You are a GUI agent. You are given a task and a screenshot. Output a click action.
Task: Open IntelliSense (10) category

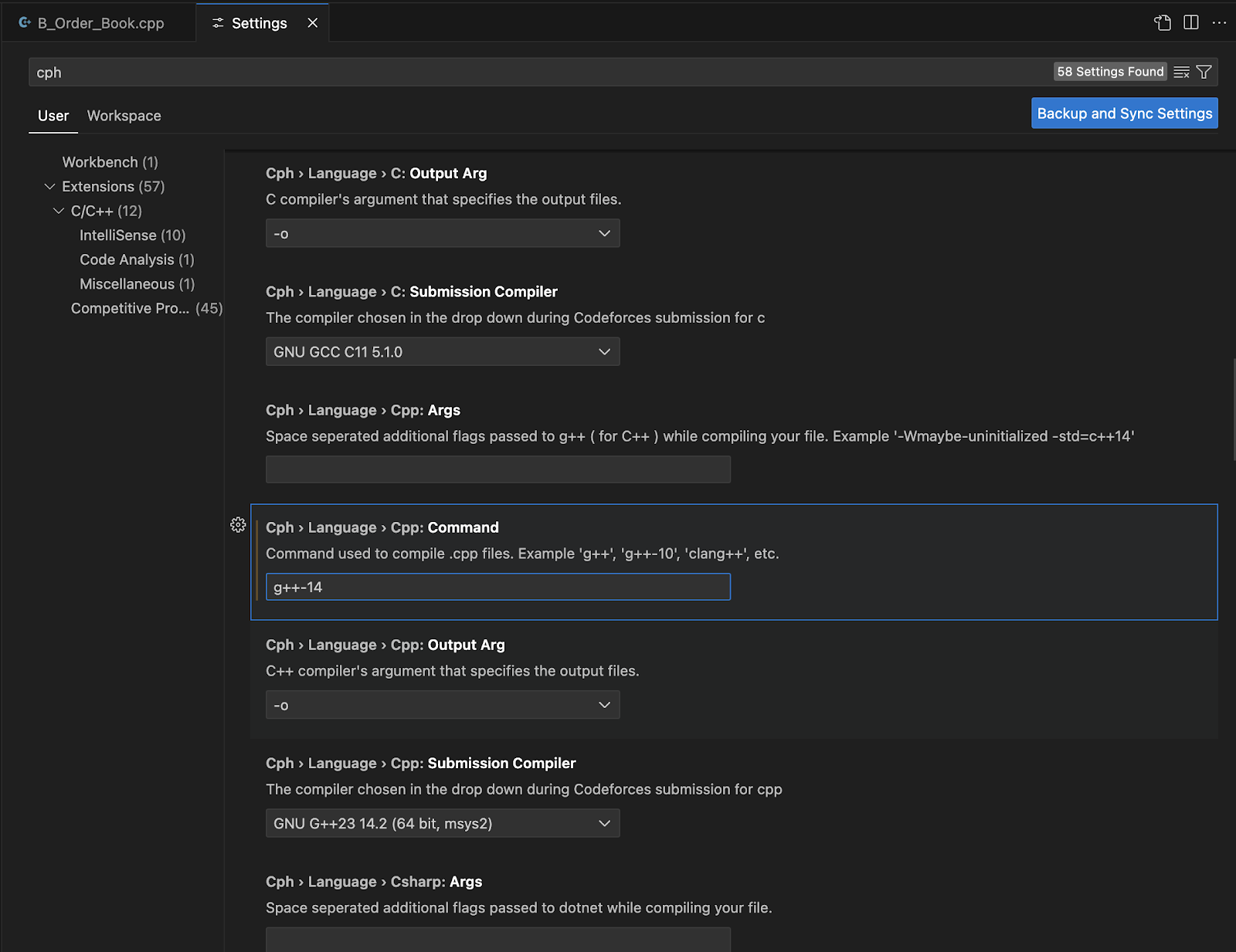click(133, 235)
